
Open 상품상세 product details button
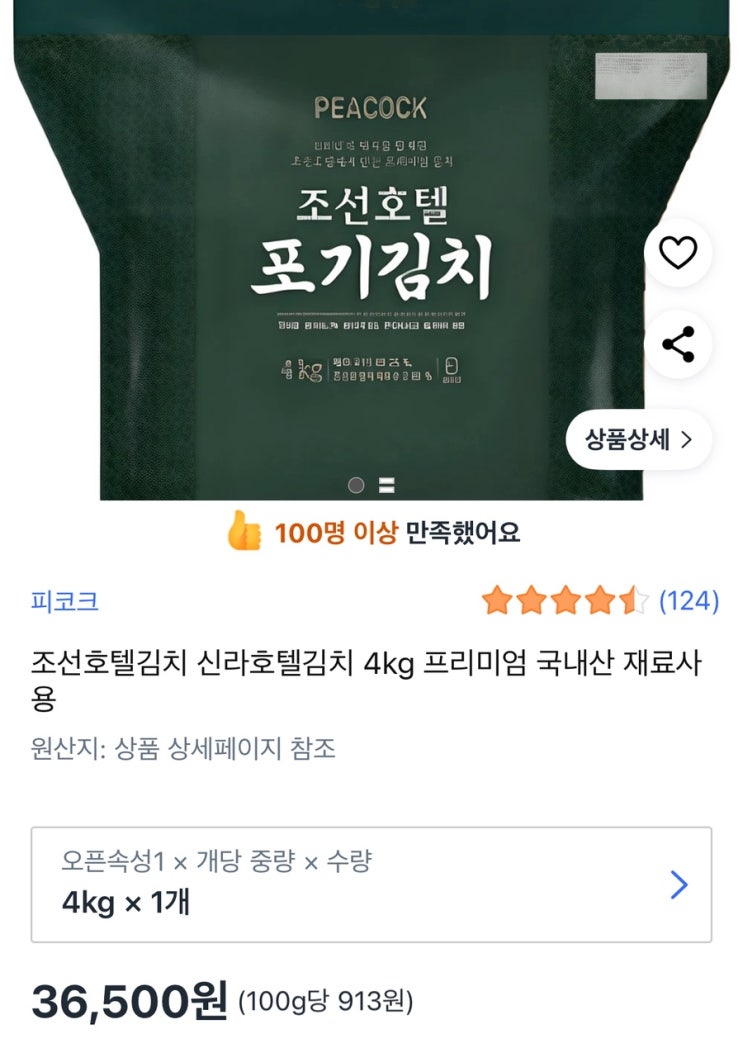click(639, 440)
